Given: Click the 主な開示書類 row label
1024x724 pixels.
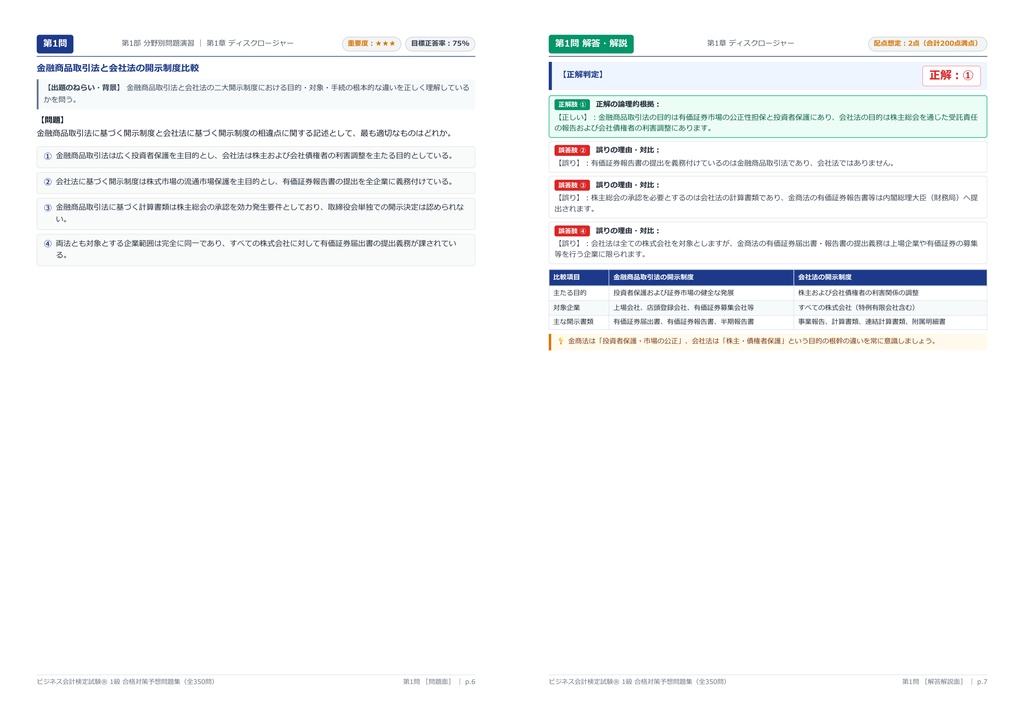Looking at the screenshot, I should point(573,322).
